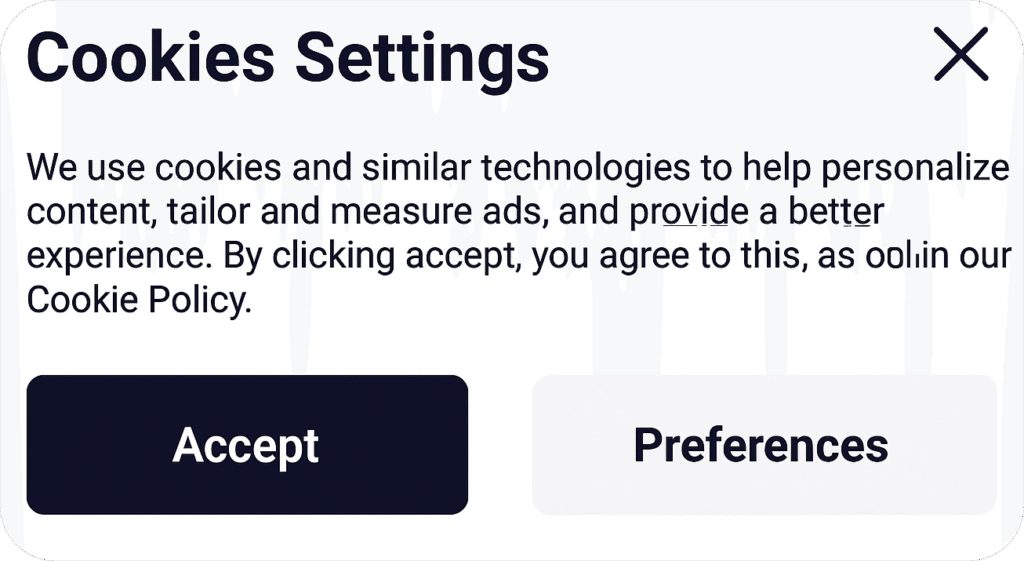
Task: Customize cookies through the Preferences button
Action: click(763, 445)
